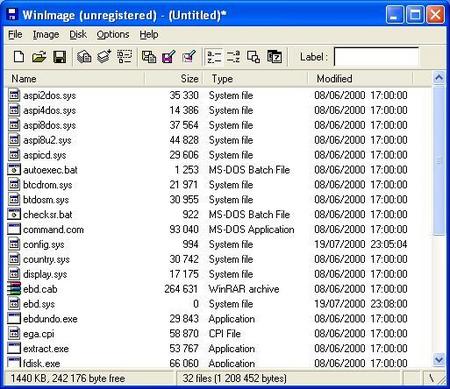Click the 93 040 size value
The image size is (450, 389).
click(x=184, y=229)
